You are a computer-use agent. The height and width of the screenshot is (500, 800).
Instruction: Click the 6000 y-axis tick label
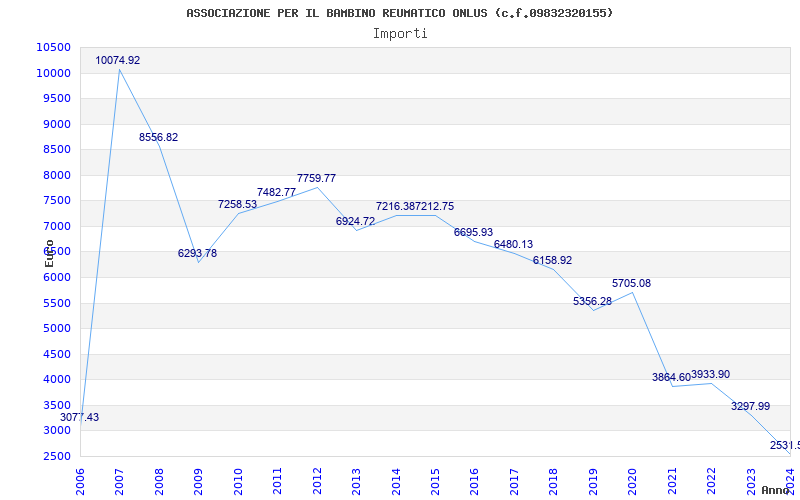click(x=57, y=278)
